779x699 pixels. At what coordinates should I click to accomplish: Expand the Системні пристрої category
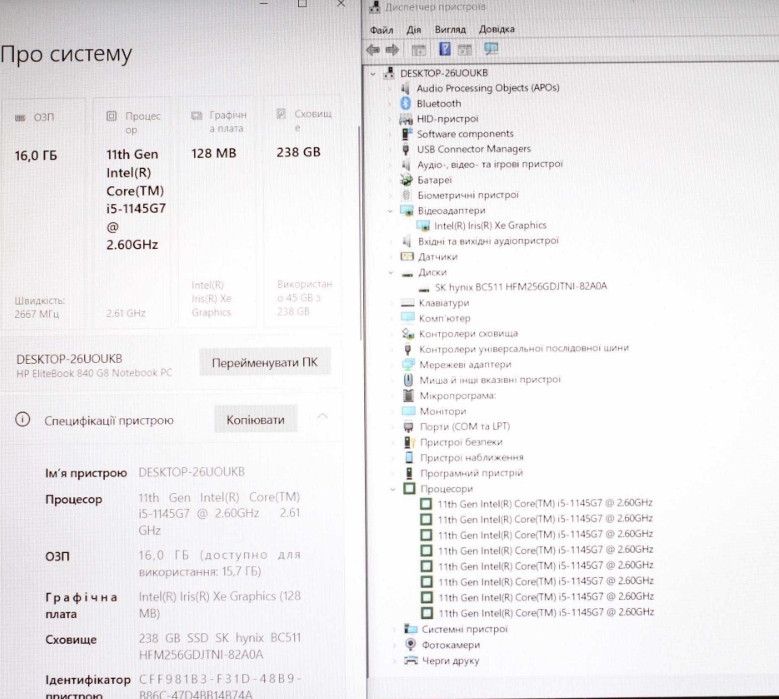point(395,629)
